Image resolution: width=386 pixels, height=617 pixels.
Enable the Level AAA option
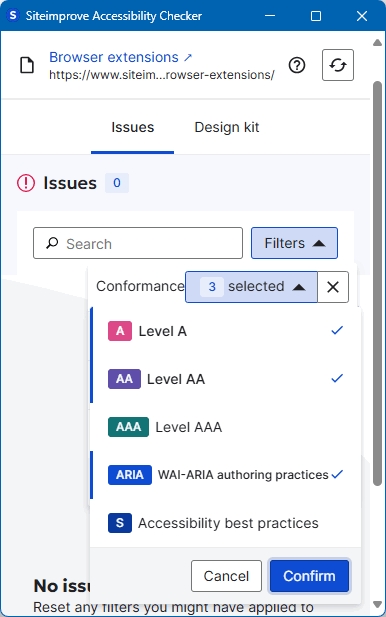coord(225,427)
